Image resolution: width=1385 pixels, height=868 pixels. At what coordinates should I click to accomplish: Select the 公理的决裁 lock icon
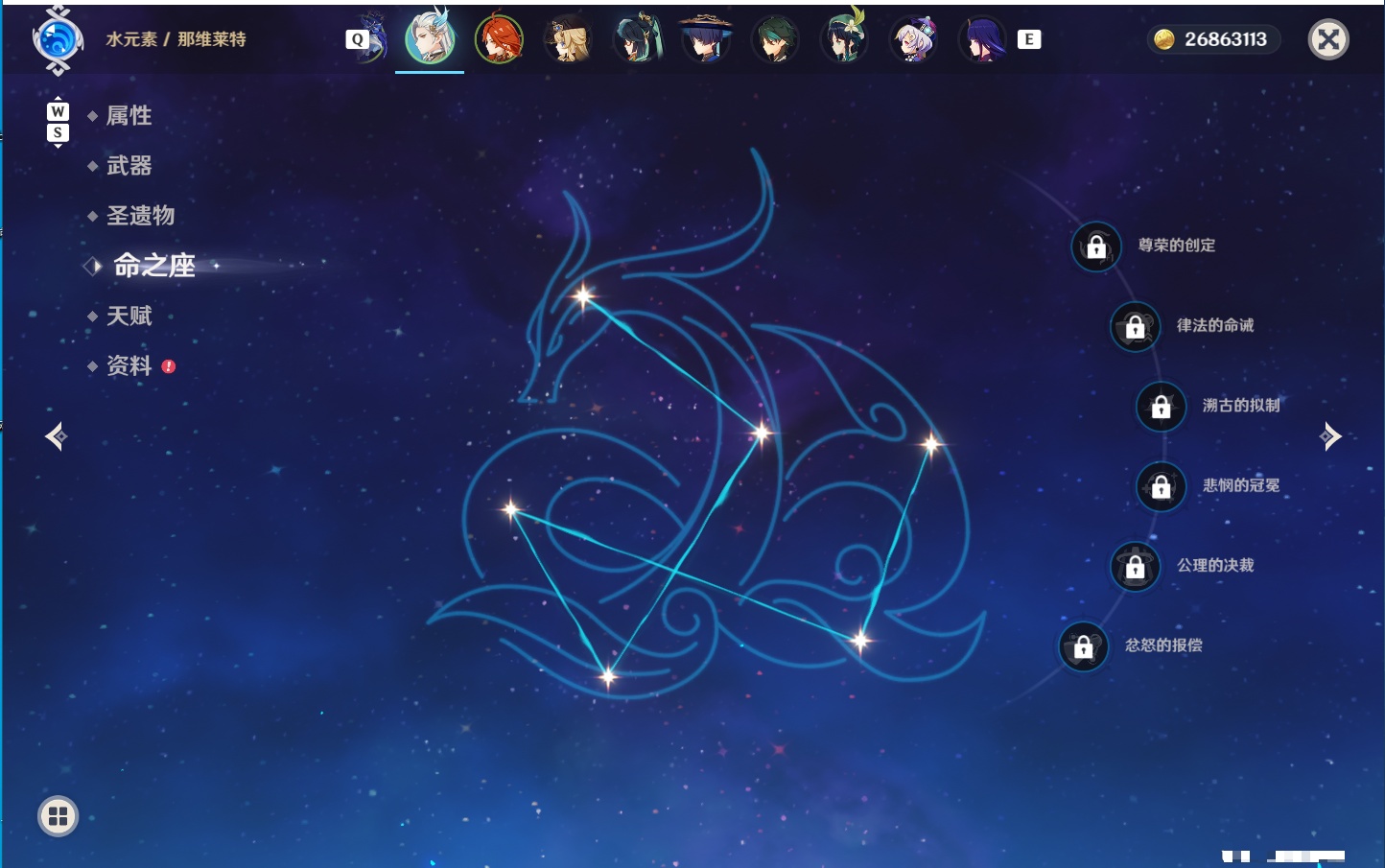point(1136,567)
